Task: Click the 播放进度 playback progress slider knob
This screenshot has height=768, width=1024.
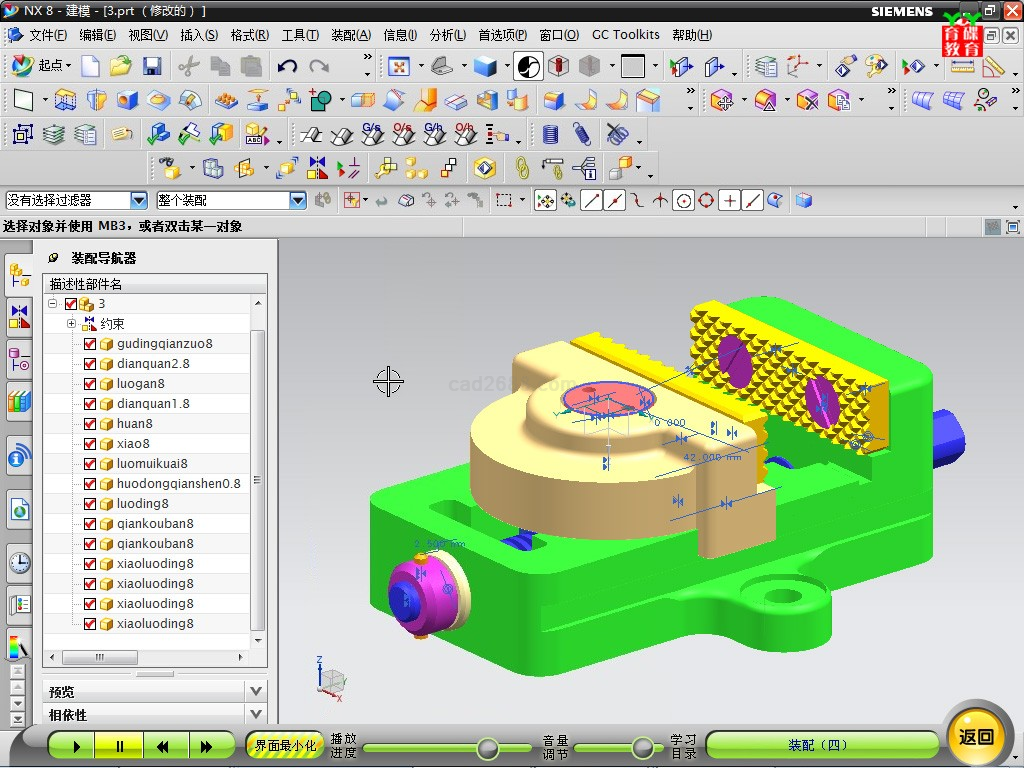Action: [x=488, y=747]
